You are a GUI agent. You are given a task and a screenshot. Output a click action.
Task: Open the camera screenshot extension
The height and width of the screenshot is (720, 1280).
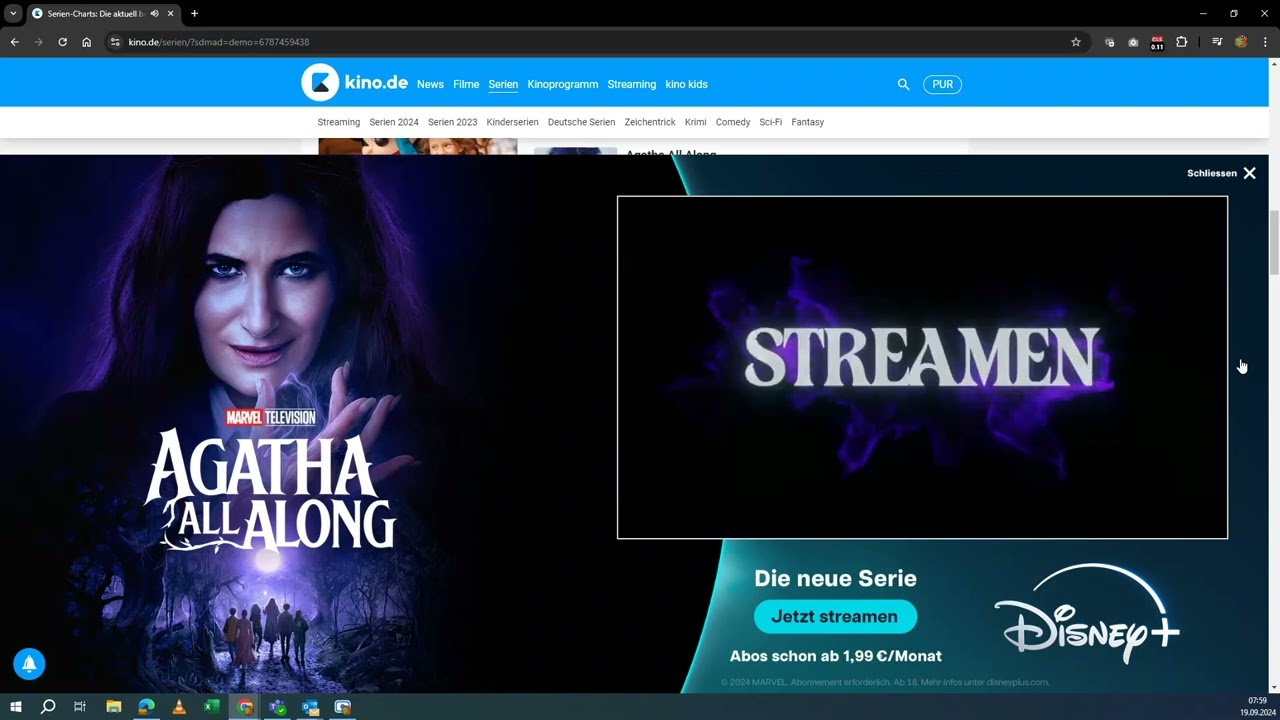[1133, 42]
